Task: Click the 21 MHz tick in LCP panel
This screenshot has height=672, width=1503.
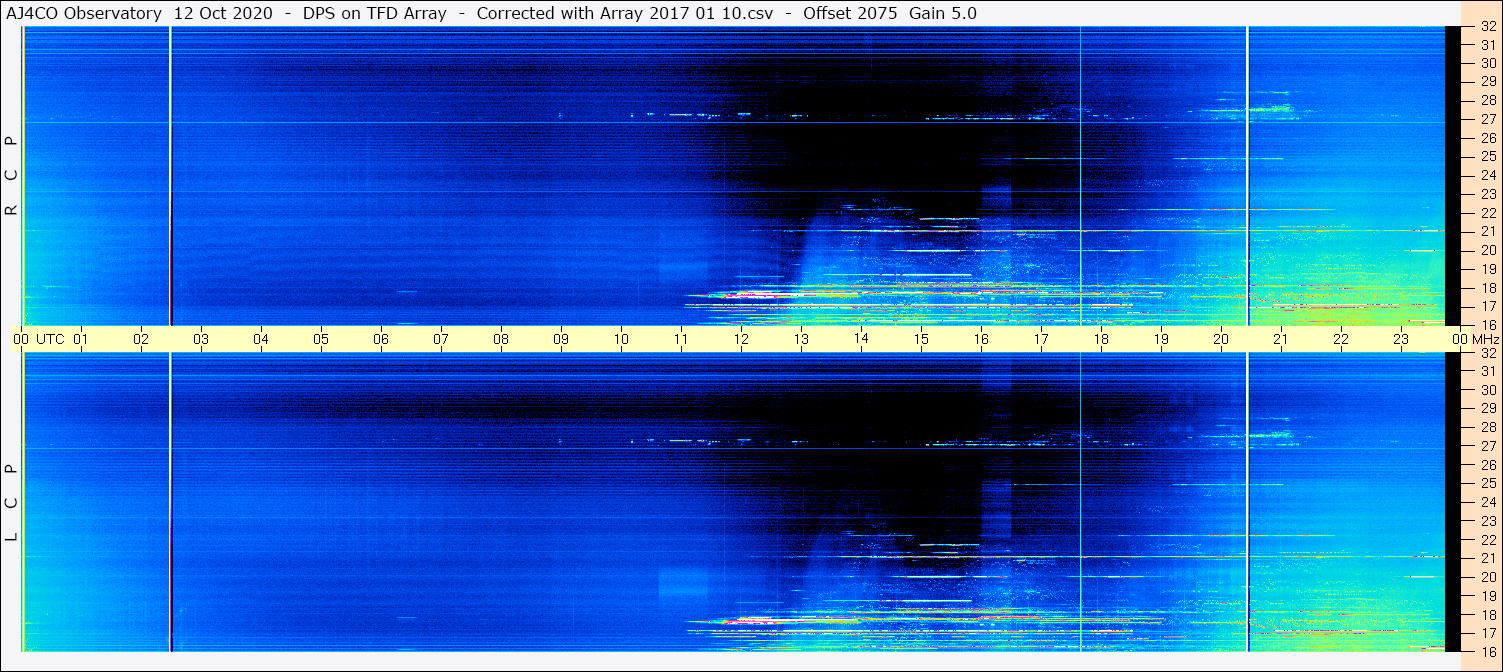Action: [1487, 558]
